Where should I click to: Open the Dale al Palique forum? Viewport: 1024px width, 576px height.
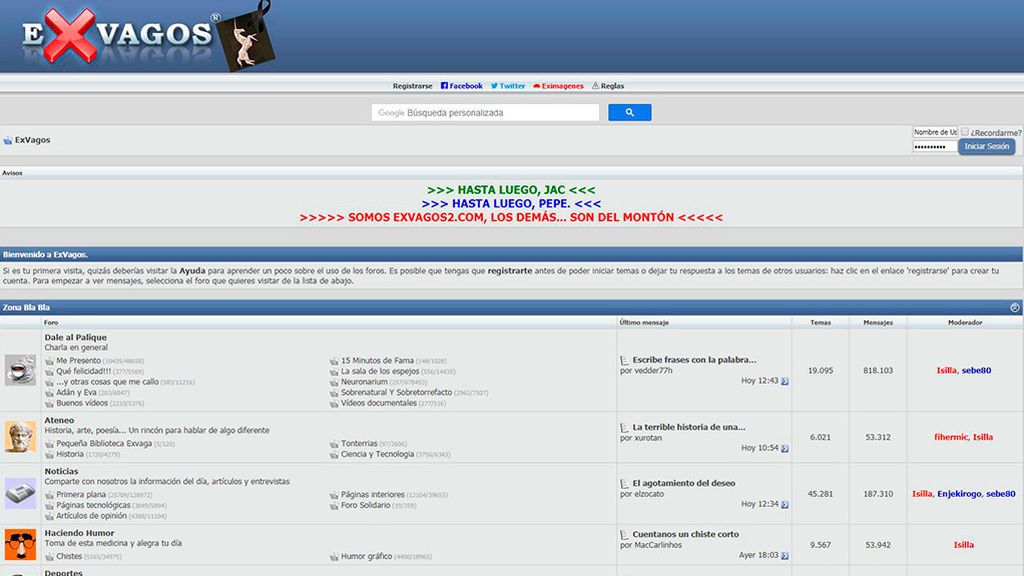point(75,337)
